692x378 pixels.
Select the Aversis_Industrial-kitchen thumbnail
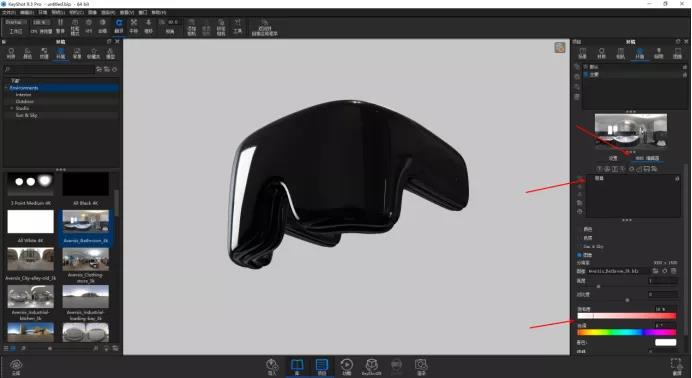tap(30, 296)
